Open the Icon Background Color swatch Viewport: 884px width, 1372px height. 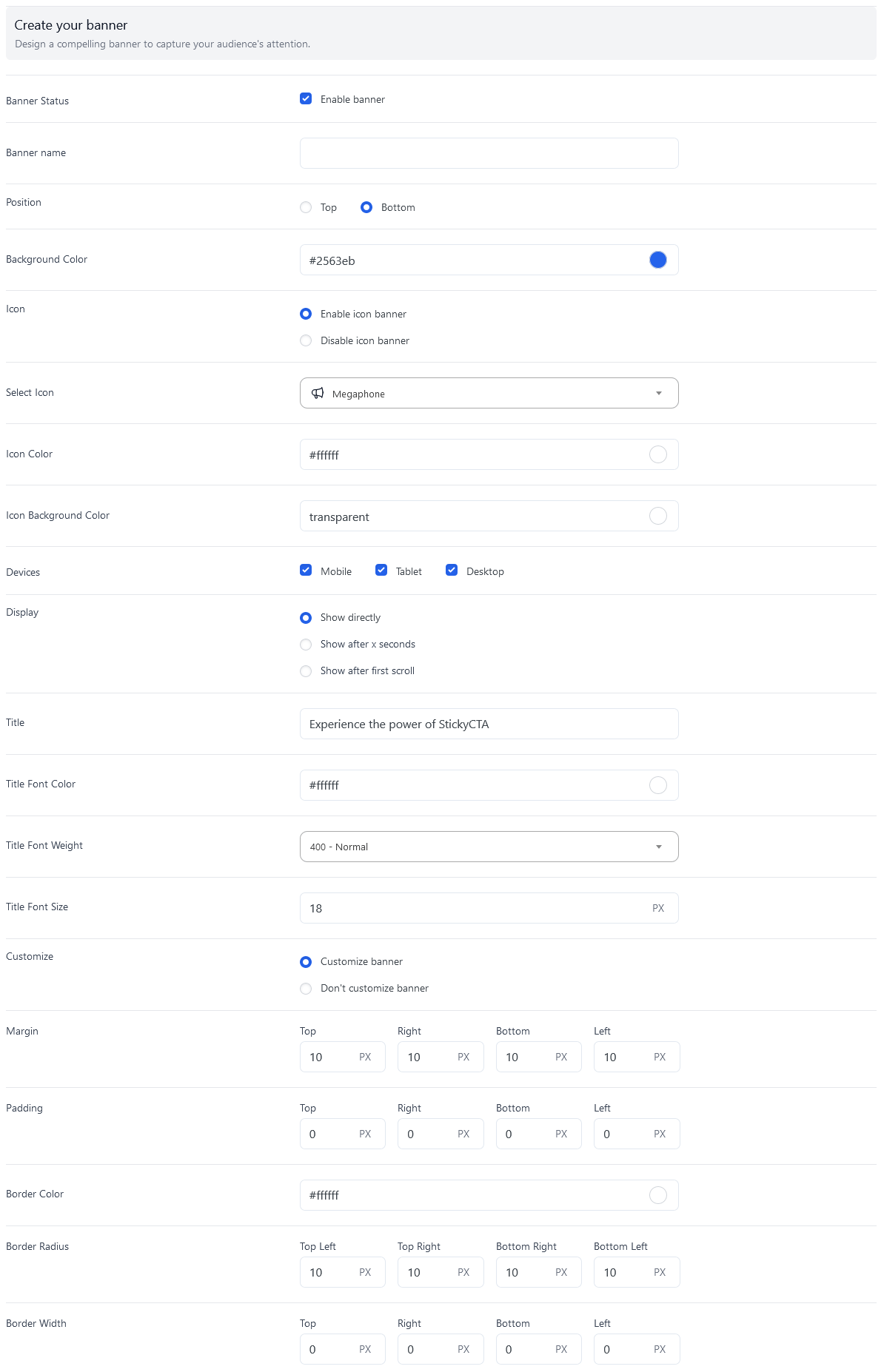coord(658,516)
